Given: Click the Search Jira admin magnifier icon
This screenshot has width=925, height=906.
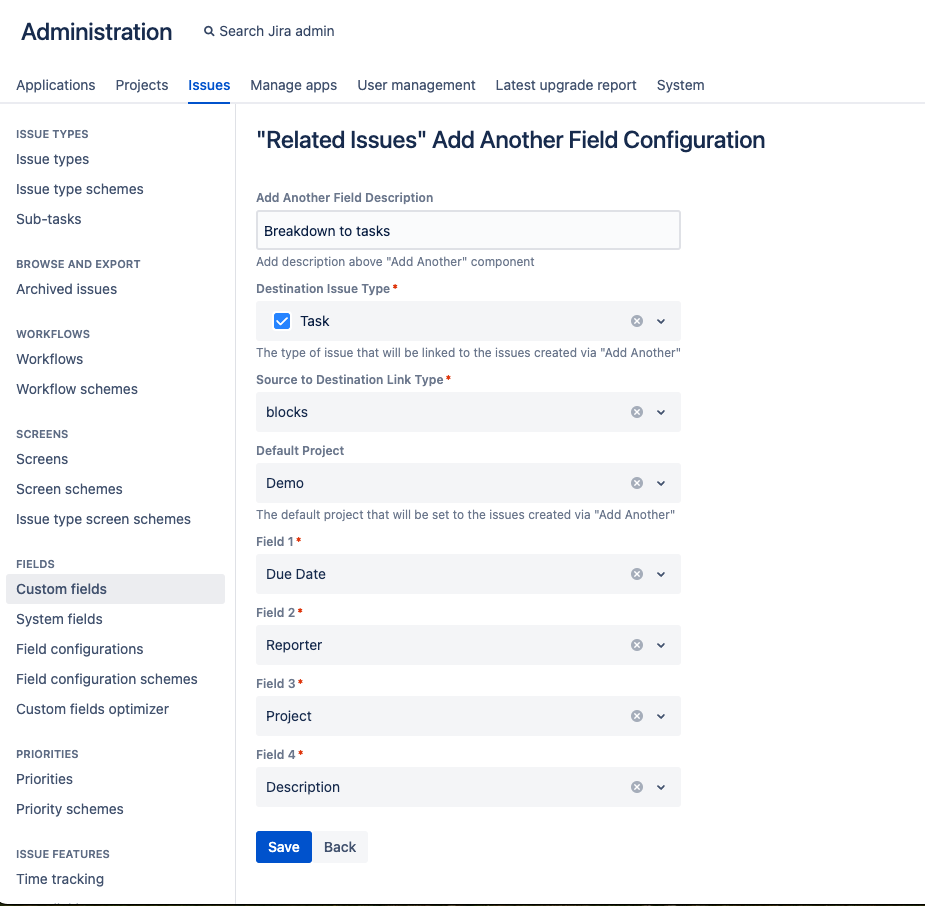Looking at the screenshot, I should pyautogui.click(x=209, y=31).
